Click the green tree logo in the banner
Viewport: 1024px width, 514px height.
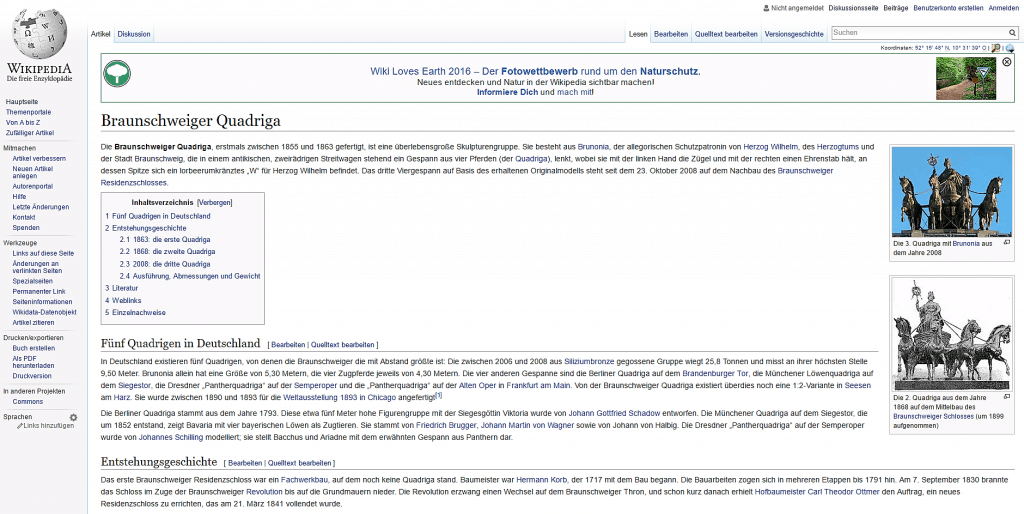(118, 73)
